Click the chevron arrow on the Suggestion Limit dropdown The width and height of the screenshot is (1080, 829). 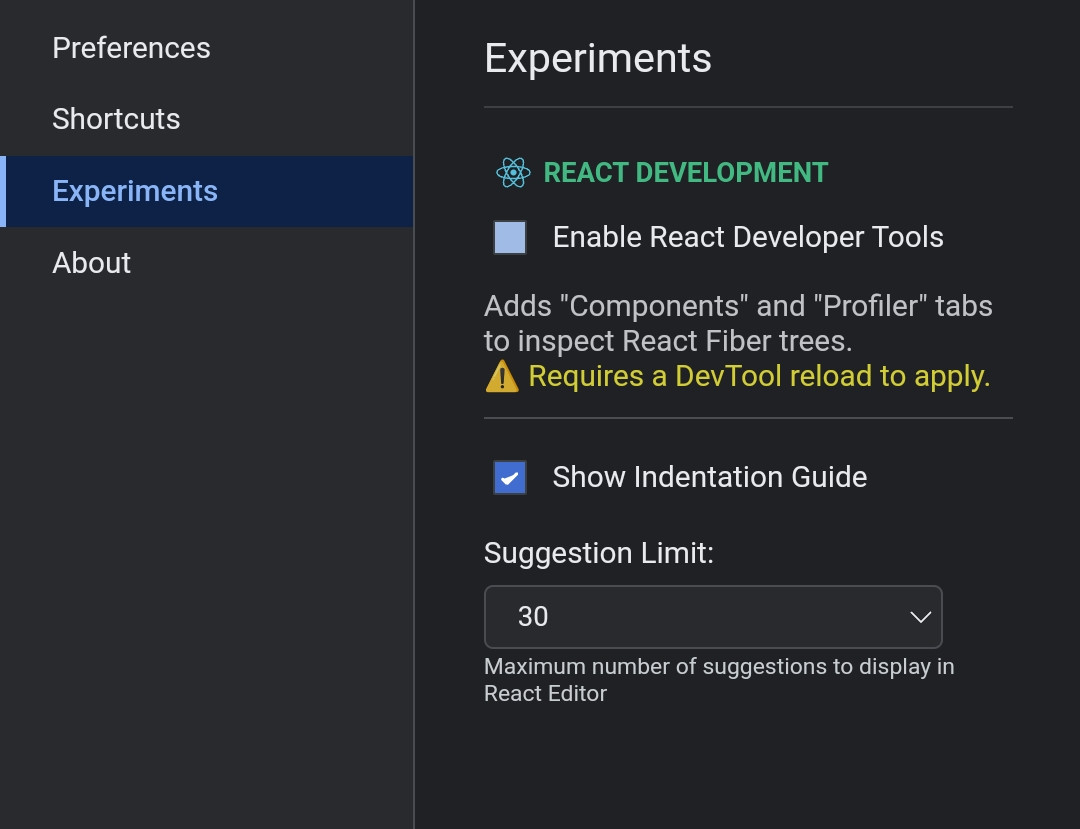(x=920, y=617)
